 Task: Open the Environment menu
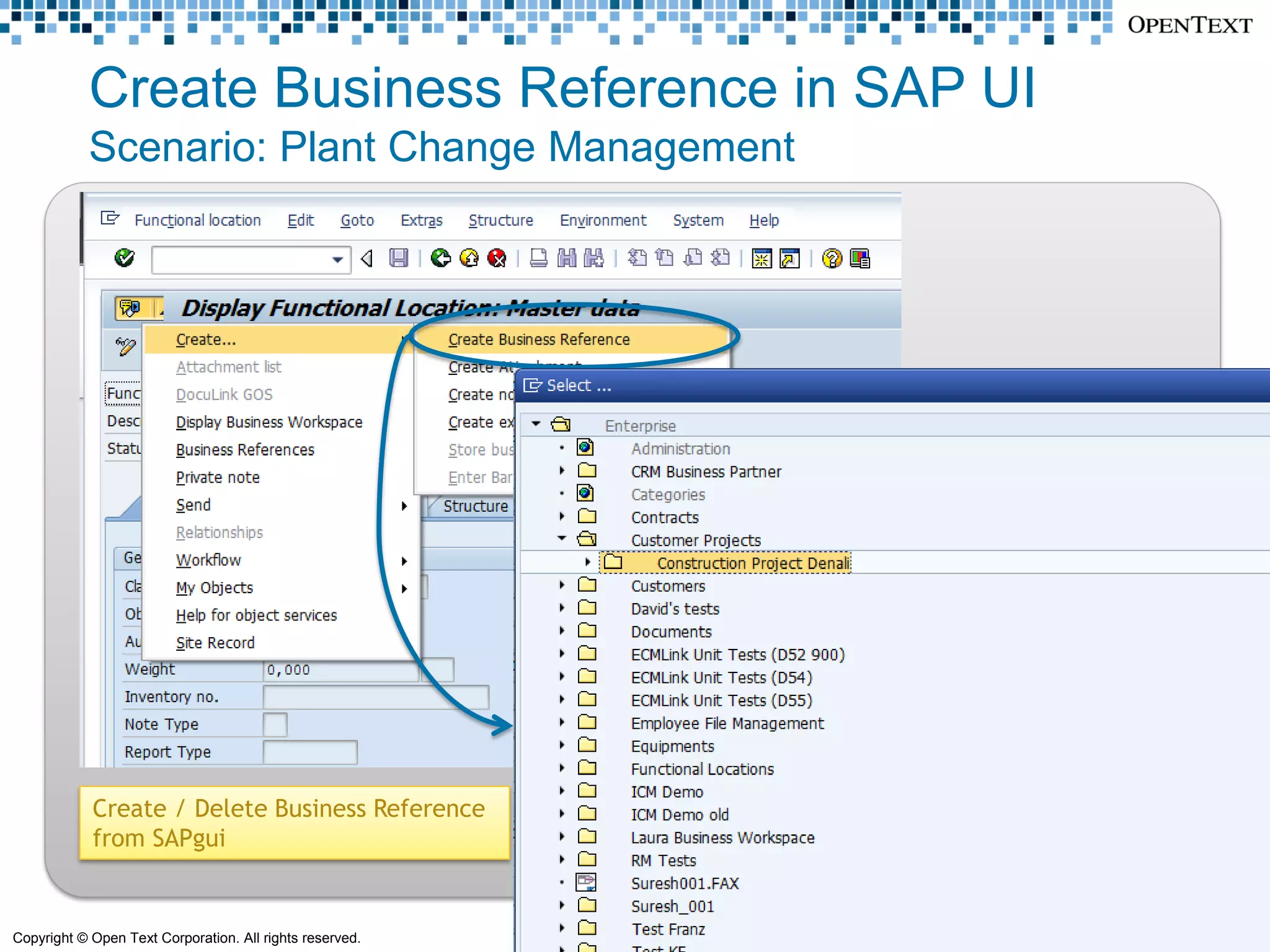pos(603,220)
